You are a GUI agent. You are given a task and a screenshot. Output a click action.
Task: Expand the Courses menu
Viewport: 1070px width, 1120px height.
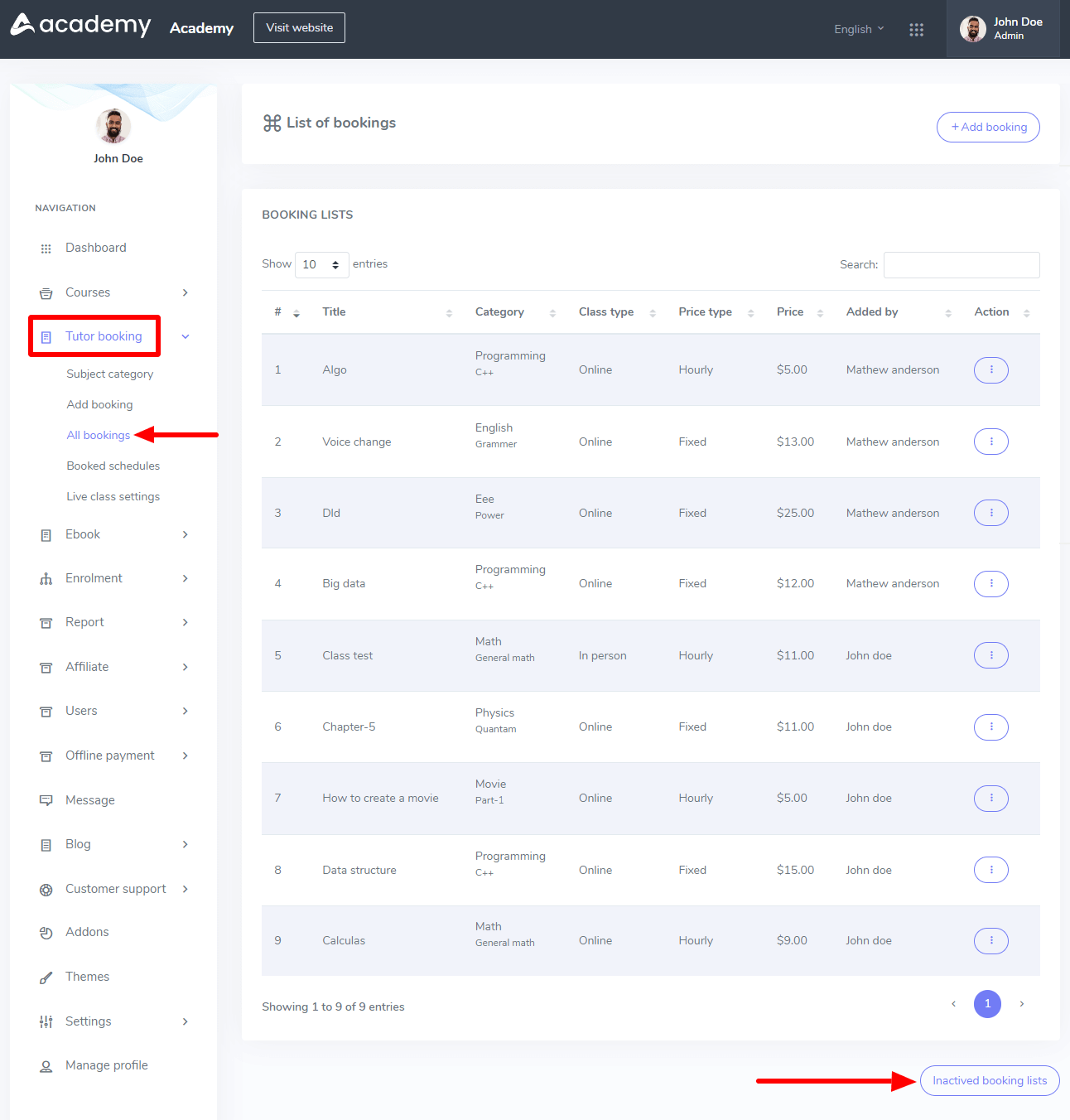[x=185, y=292]
